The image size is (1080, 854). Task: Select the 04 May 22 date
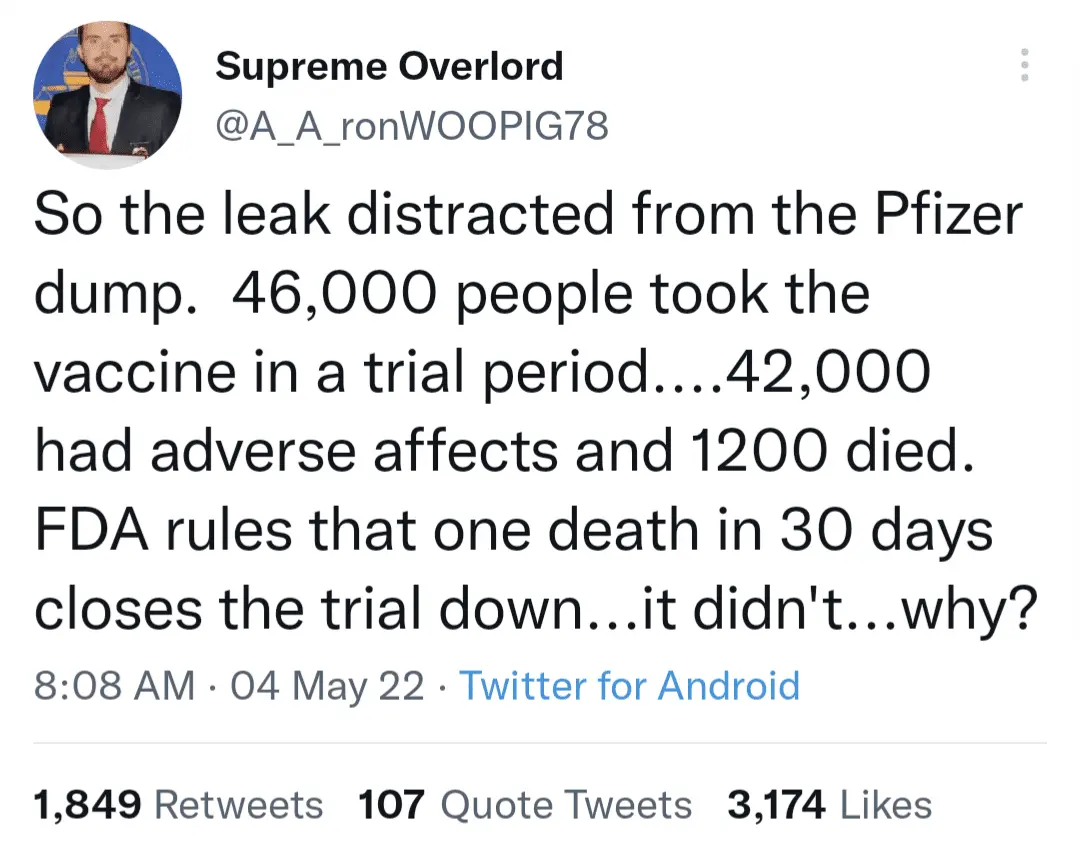click(327, 686)
